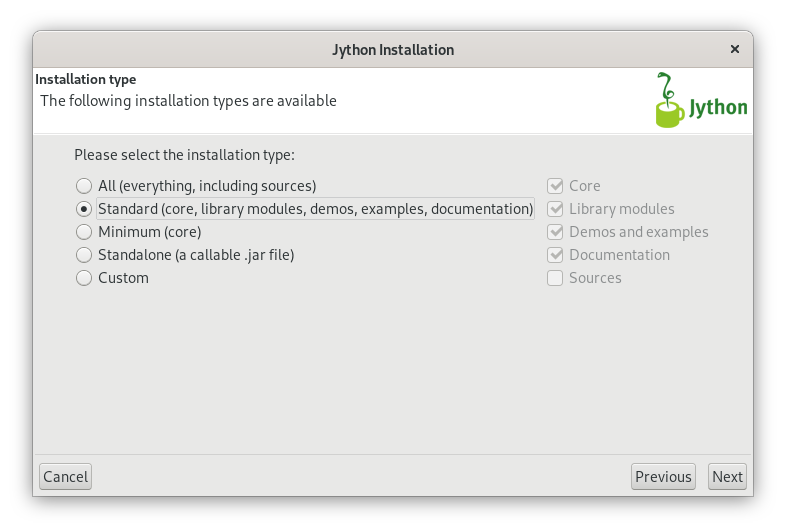This screenshot has width=791, height=527.
Task: Click the 'Installation type' heading text
Action: 86,80
